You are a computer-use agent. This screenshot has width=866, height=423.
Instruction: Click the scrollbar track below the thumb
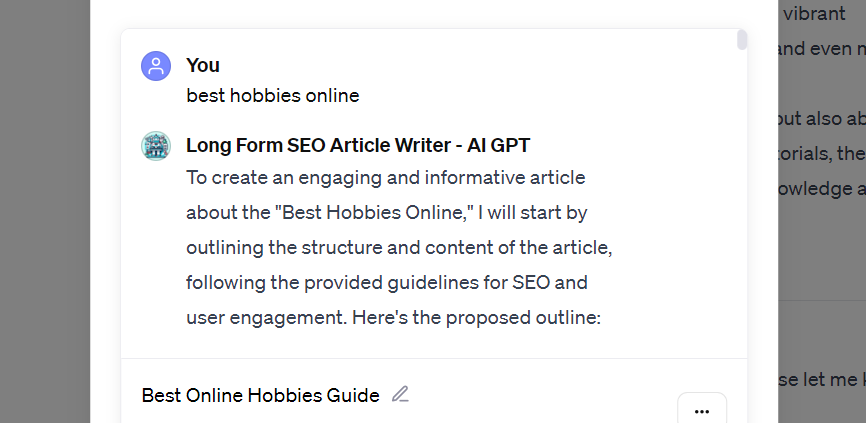coord(741,200)
